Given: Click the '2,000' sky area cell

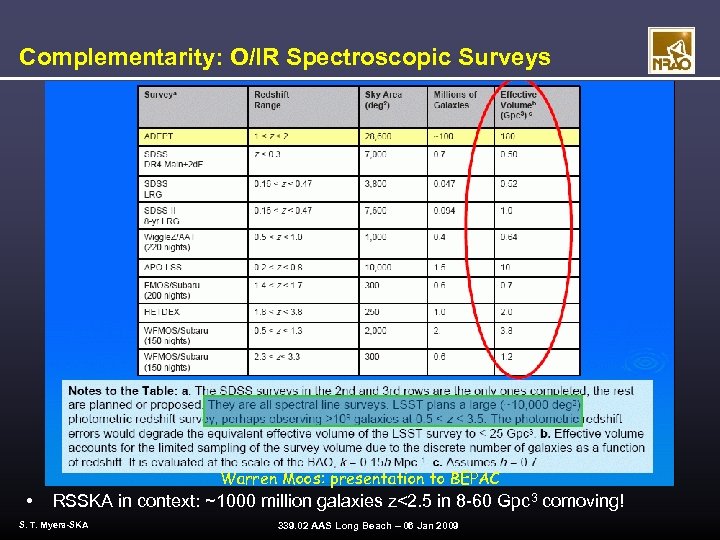Looking at the screenshot, I should coord(393,335).
